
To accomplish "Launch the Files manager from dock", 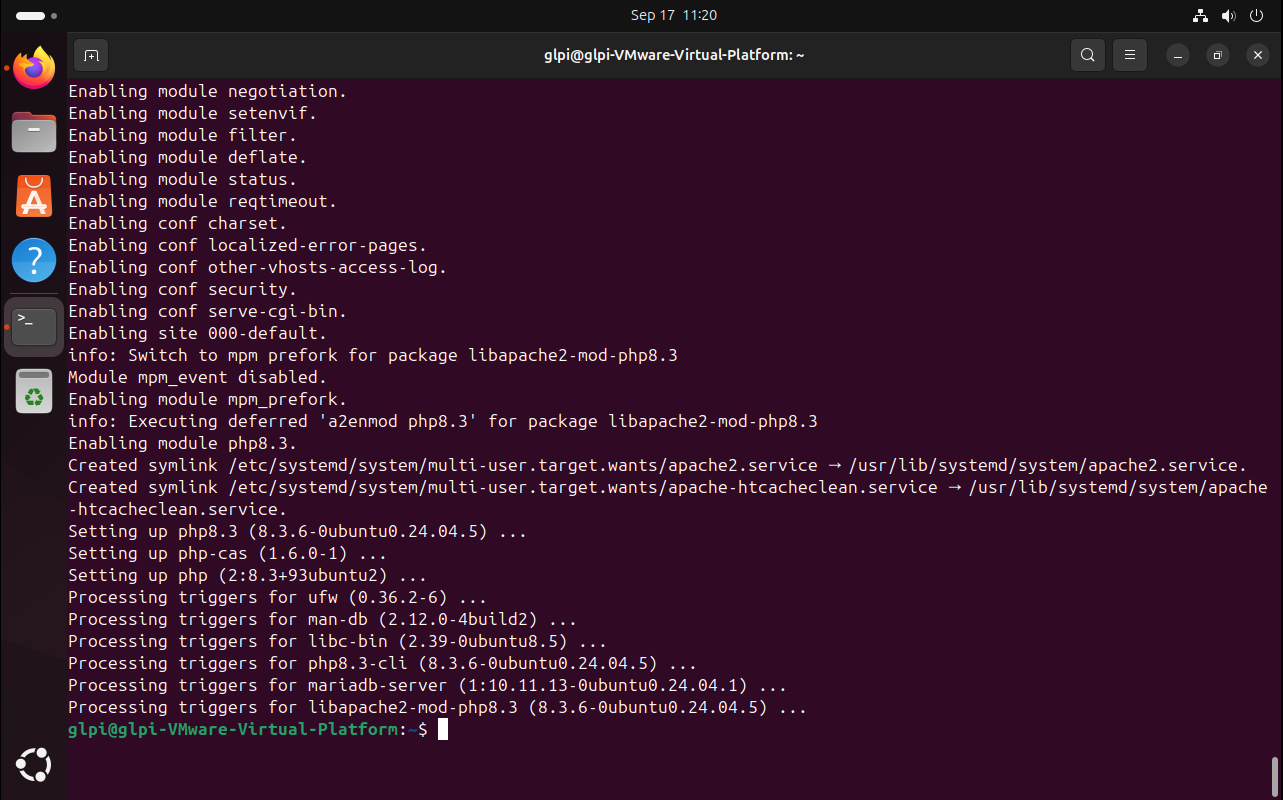I will 34,132.
